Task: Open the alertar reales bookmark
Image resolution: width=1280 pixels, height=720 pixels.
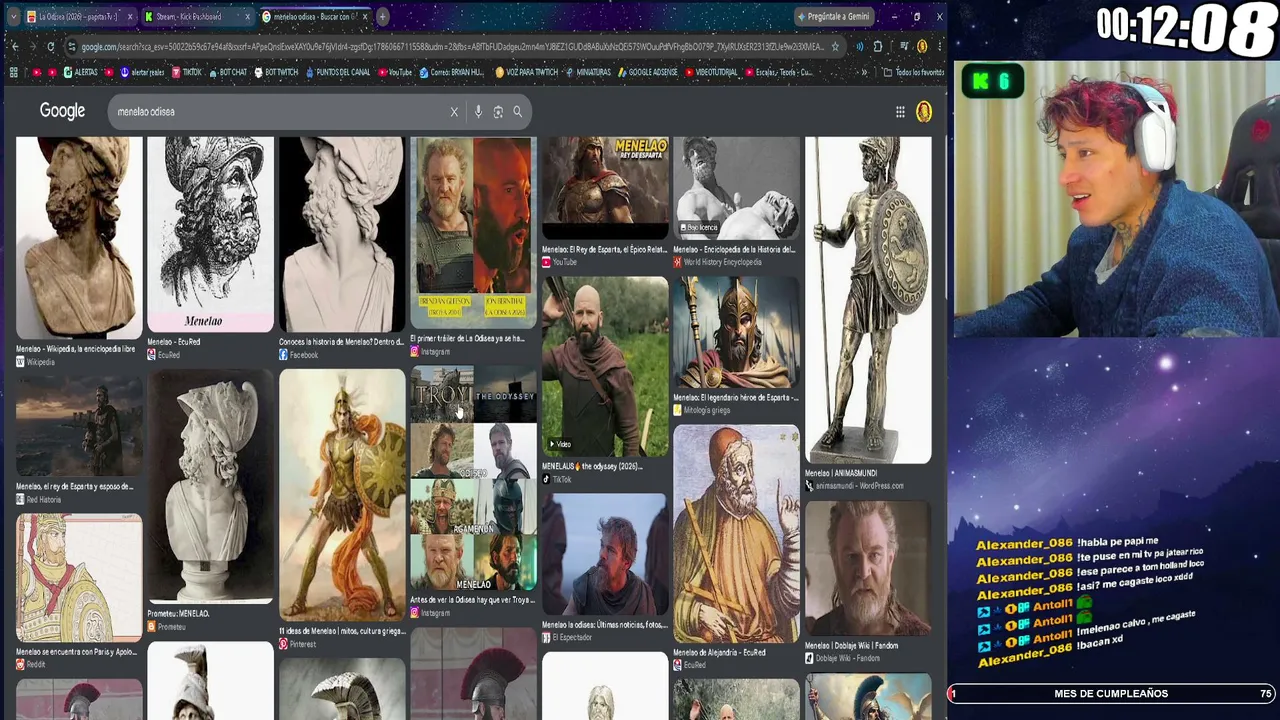Action: (x=141, y=72)
